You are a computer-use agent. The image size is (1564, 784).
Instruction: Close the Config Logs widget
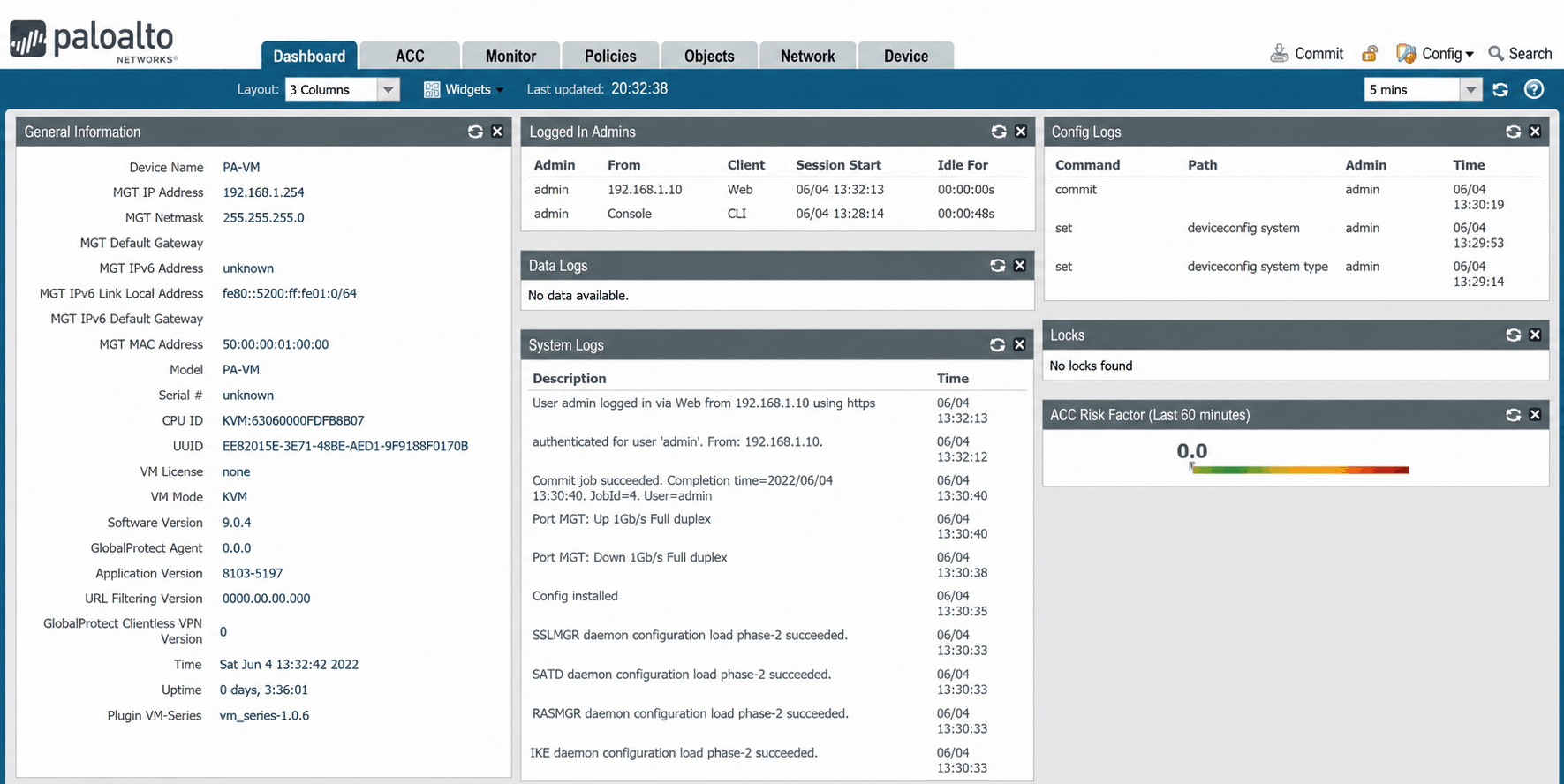tap(1536, 132)
